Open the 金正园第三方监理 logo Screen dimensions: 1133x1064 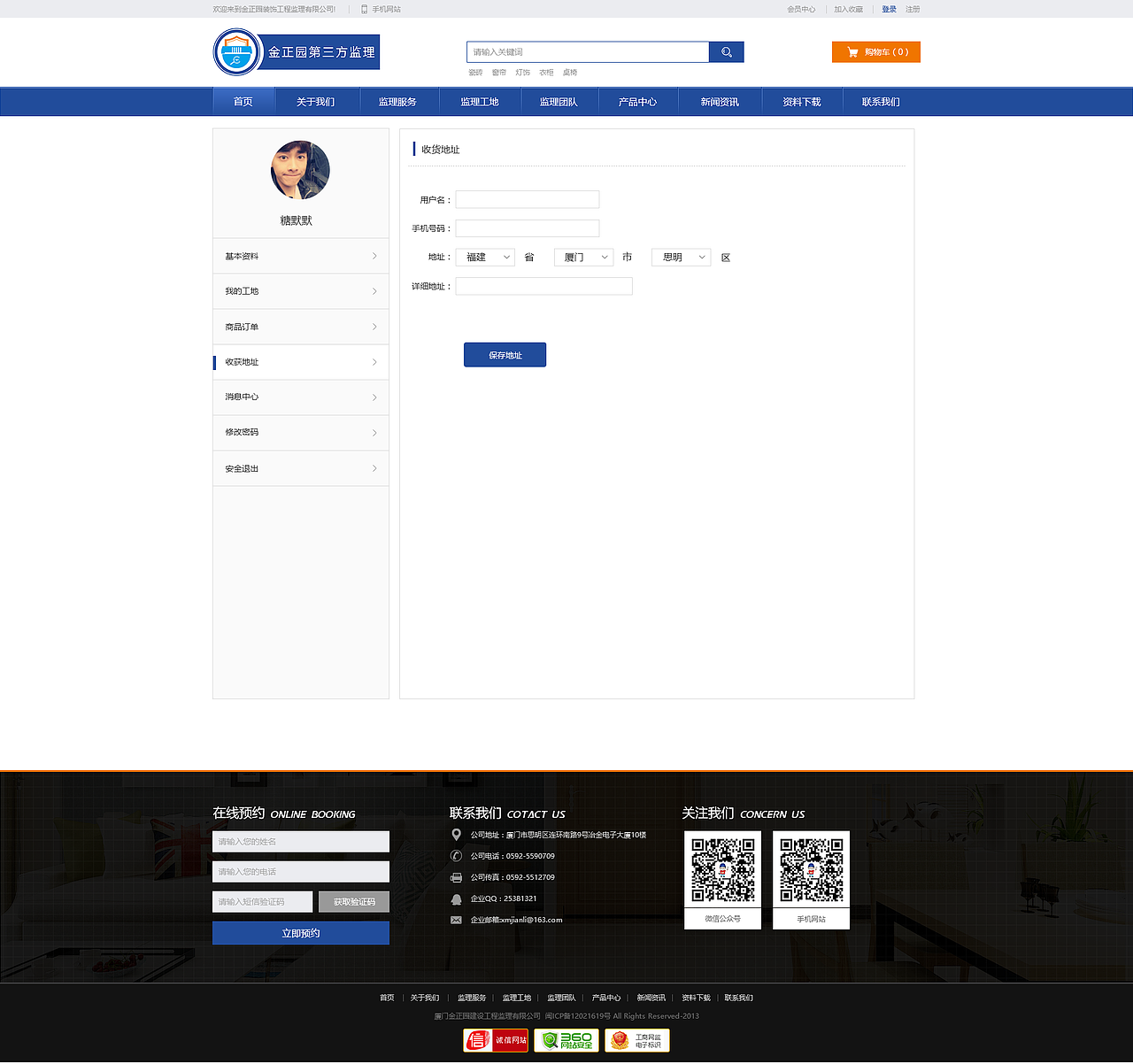click(297, 52)
